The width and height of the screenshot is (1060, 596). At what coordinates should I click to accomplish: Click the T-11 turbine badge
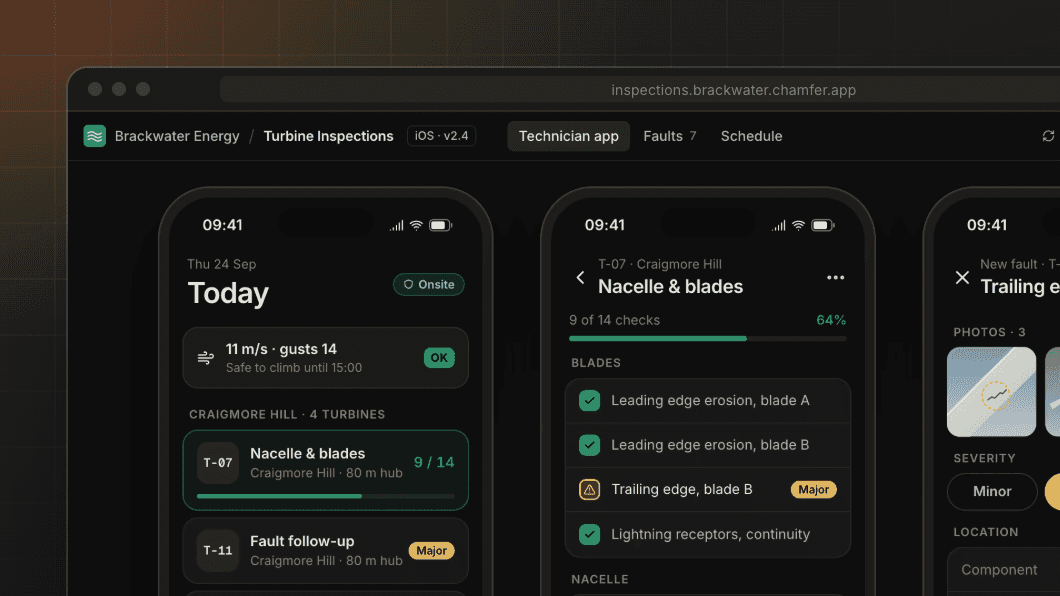[x=218, y=551]
